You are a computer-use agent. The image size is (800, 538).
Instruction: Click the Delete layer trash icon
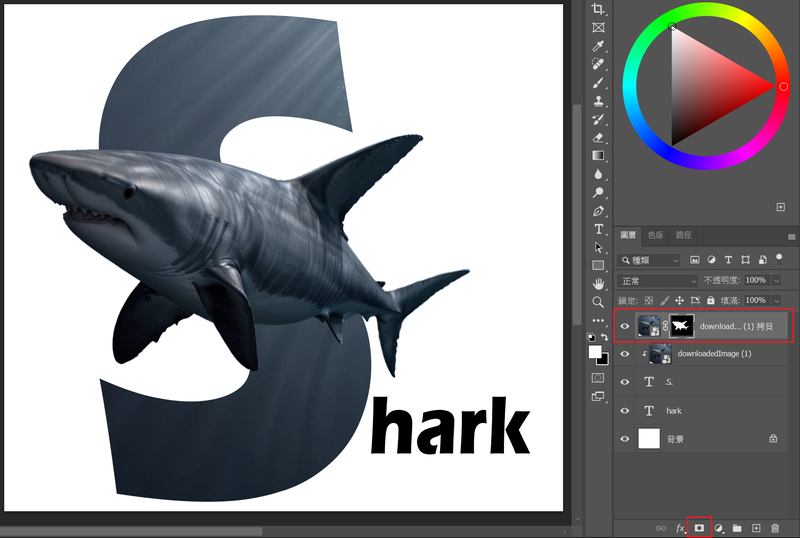(x=775, y=527)
